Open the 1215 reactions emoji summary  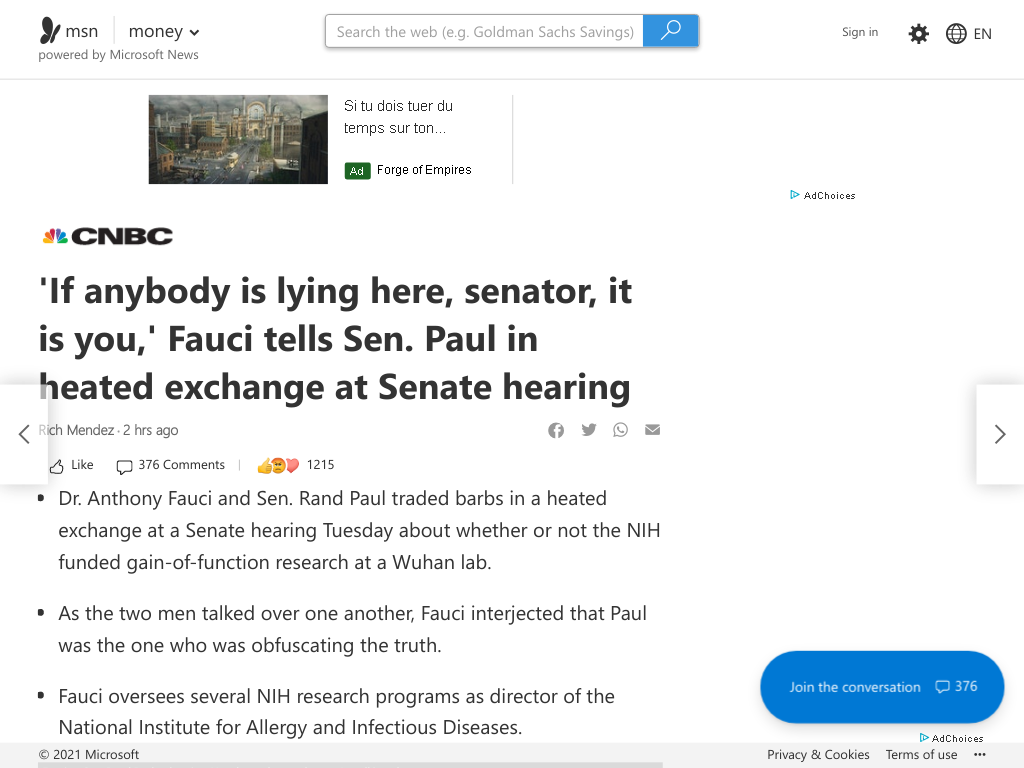(296, 465)
